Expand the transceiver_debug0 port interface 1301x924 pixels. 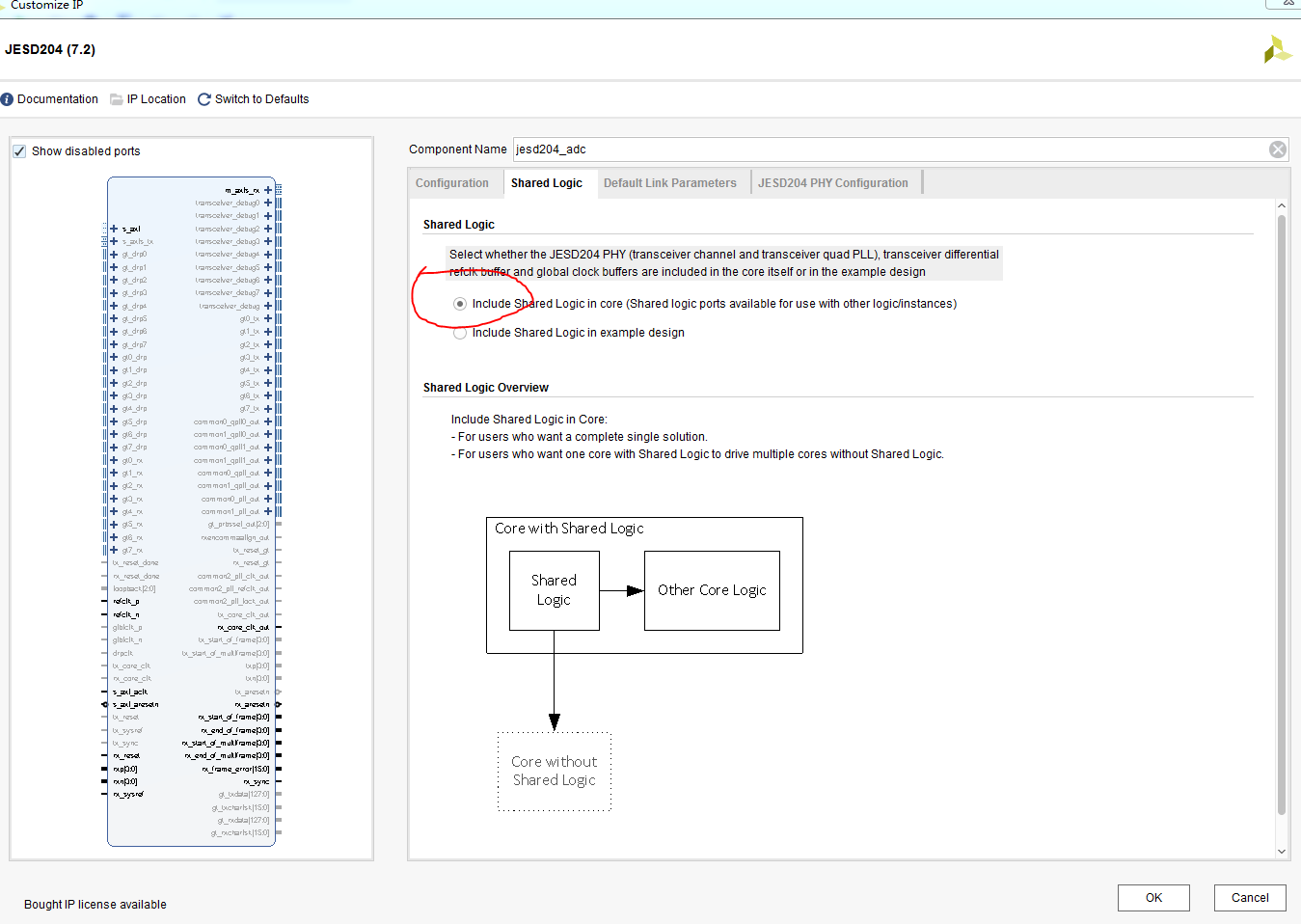pyautogui.click(x=268, y=204)
